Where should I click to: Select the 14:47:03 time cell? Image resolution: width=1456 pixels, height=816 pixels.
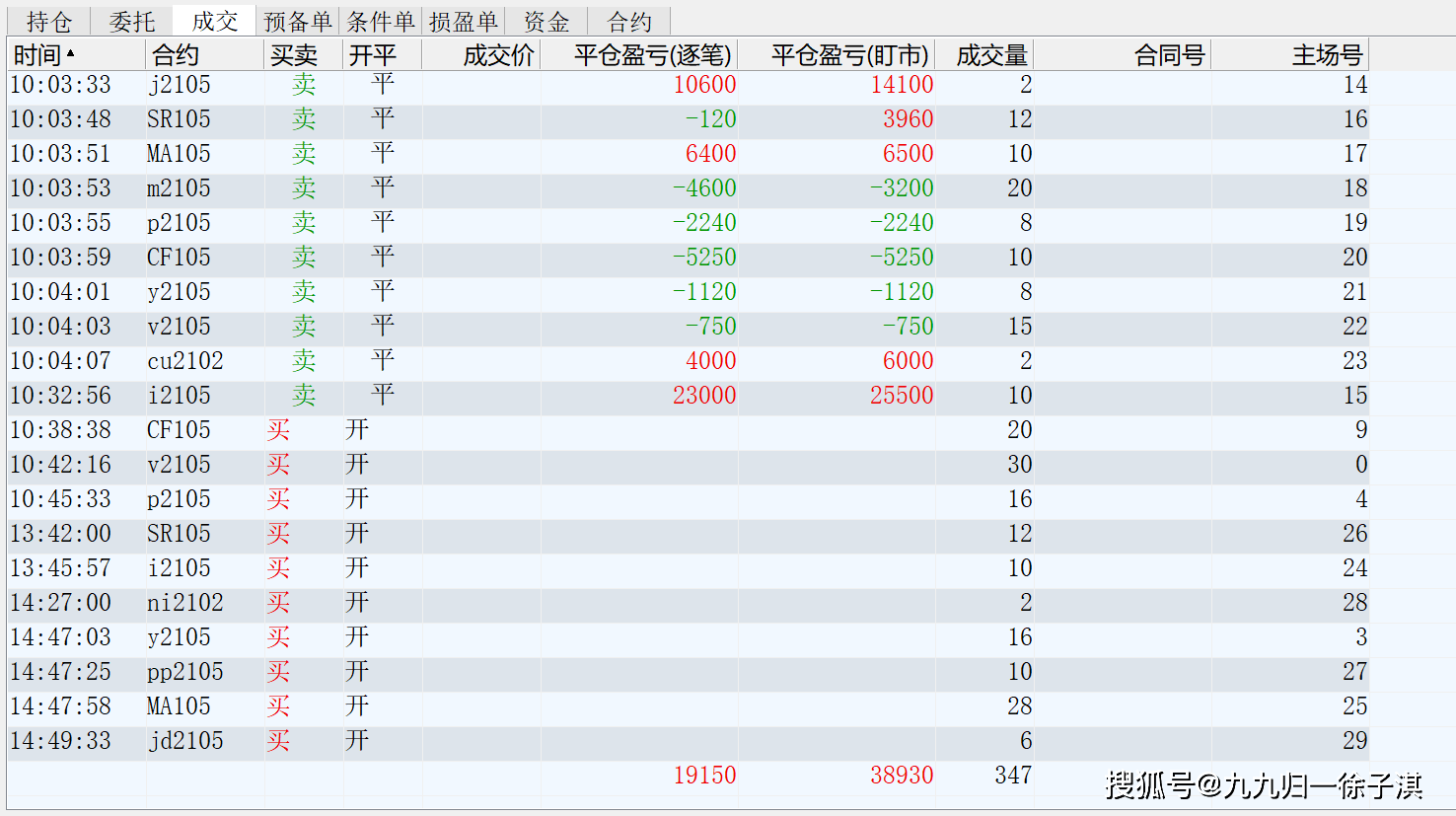60,637
